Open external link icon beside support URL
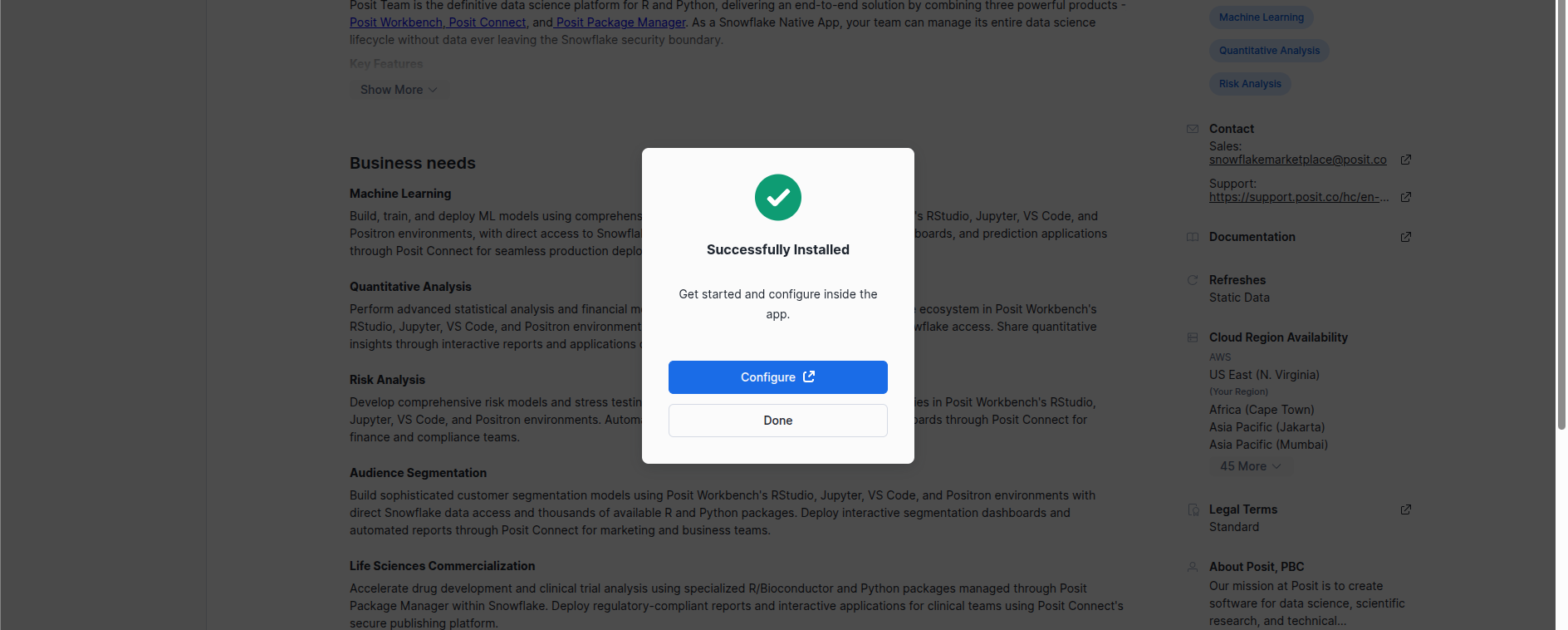 coord(1405,197)
